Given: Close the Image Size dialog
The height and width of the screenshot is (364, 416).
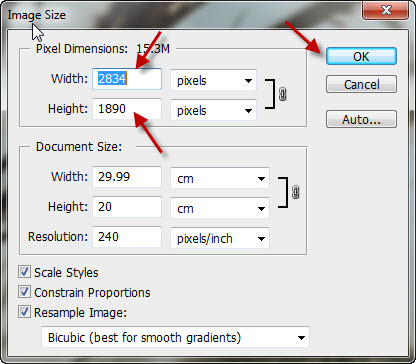Looking at the screenshot, I should (386, 10).
